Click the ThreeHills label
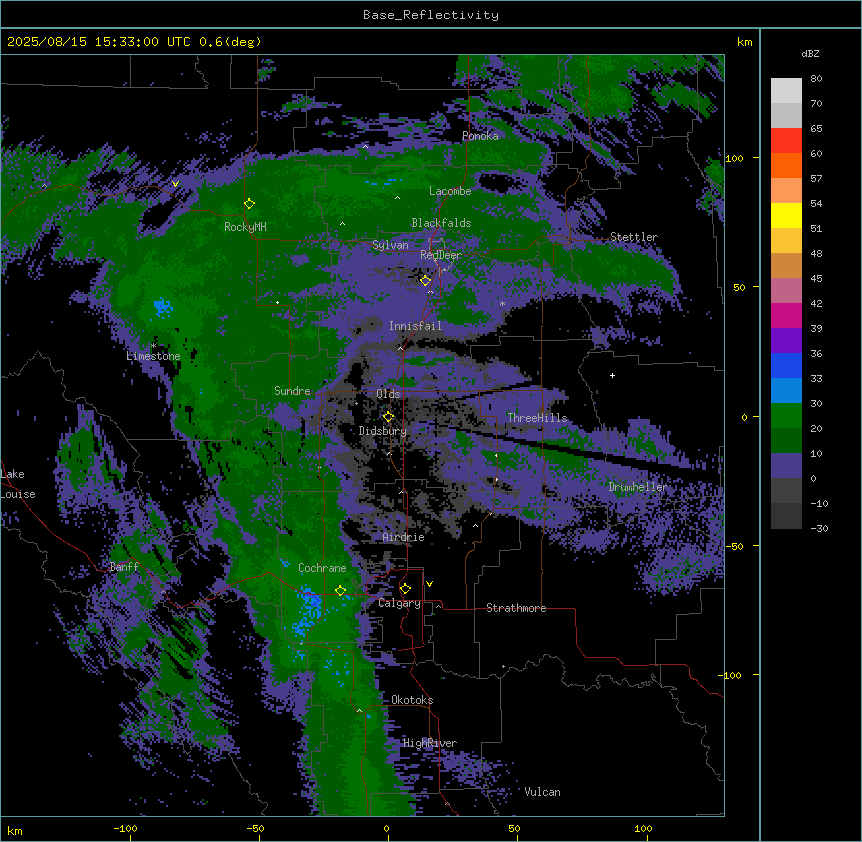The width and height of the screenshot is (862, 842). pyautogui.click(x=537, y=418)
